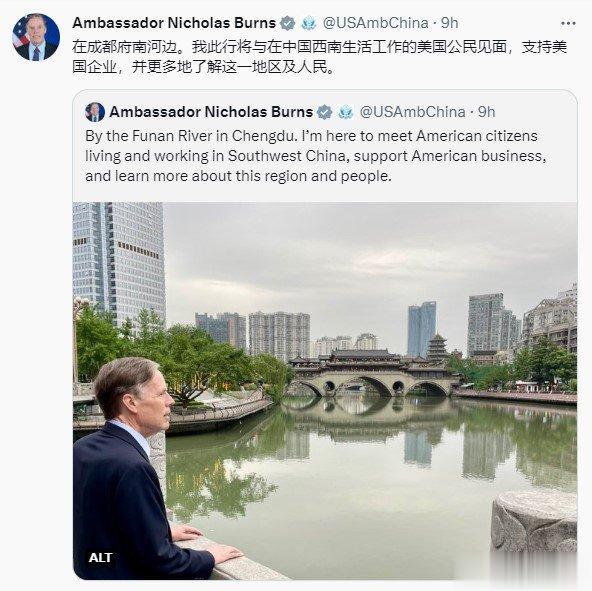Click the government seal icon in top header
The height and width of the screenshot is (591, 592).
click(309, 23)
